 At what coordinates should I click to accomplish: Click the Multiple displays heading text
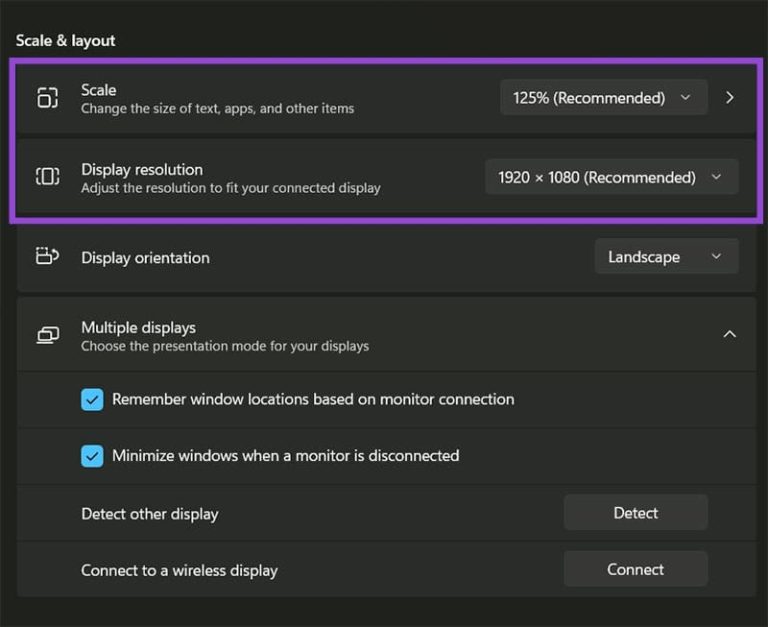tap(139, 328)
